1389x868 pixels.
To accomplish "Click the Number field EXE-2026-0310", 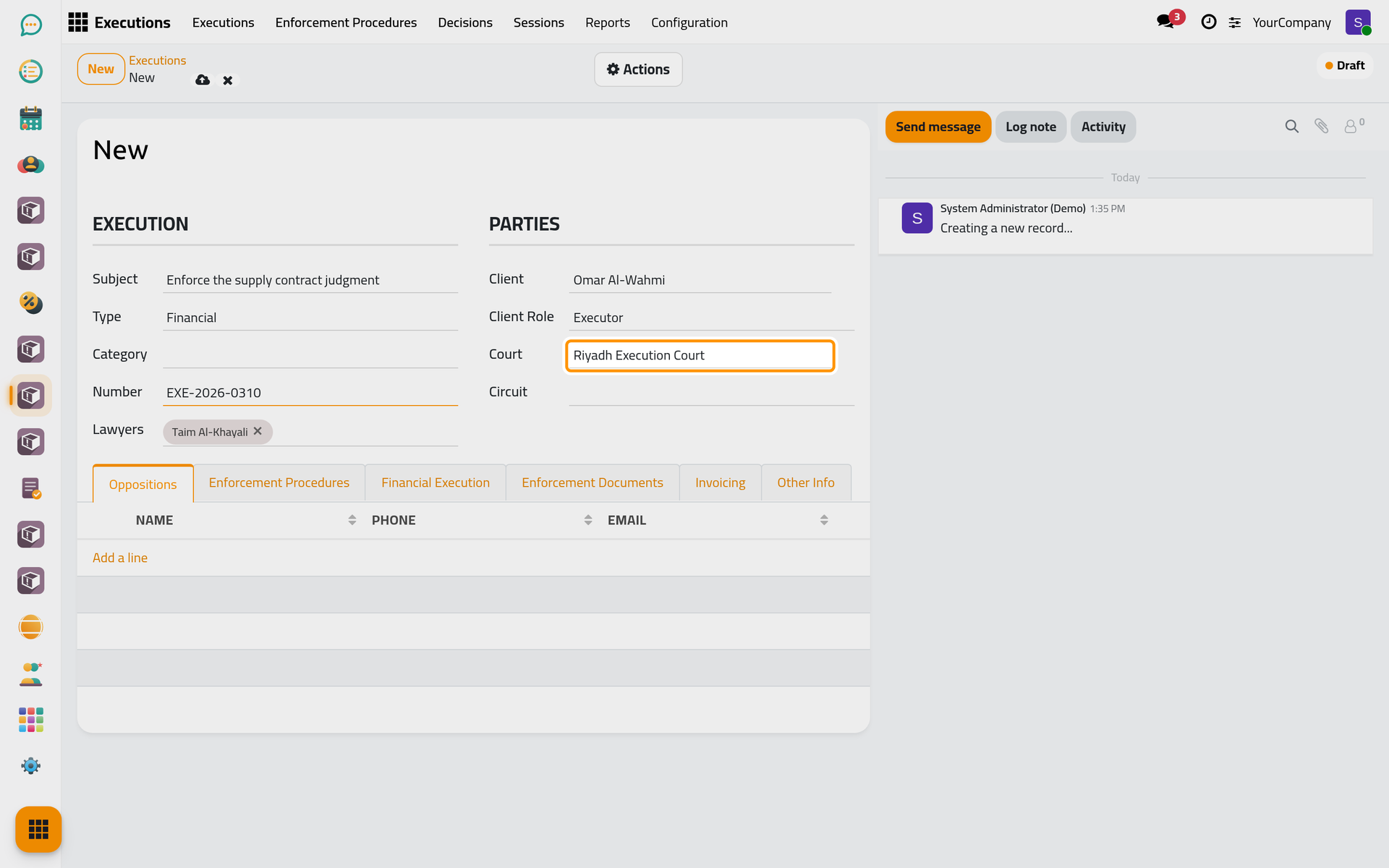I will (310, 393).
